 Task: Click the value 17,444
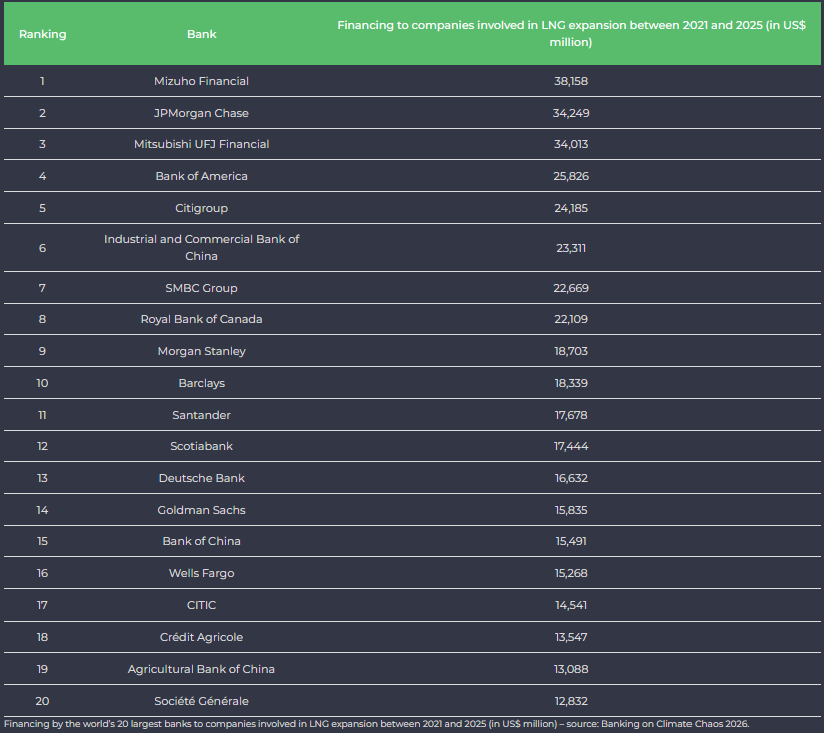tap(571, 446)
